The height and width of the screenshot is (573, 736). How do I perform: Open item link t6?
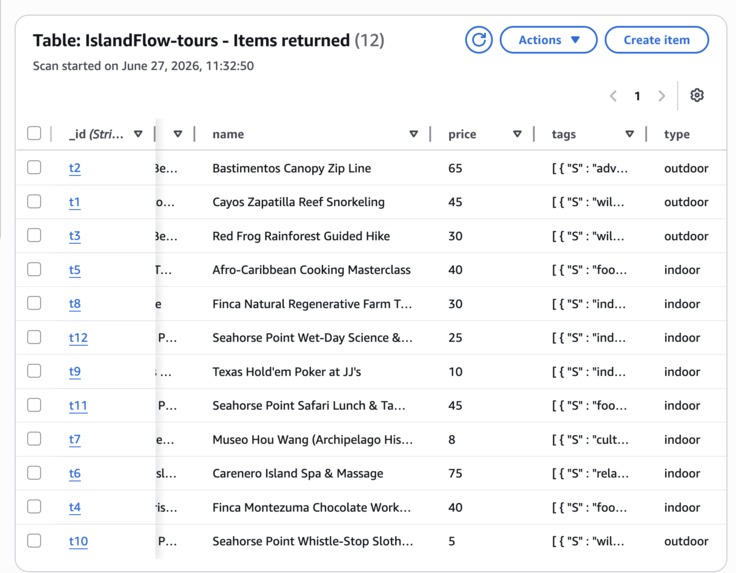click(75, 474)
